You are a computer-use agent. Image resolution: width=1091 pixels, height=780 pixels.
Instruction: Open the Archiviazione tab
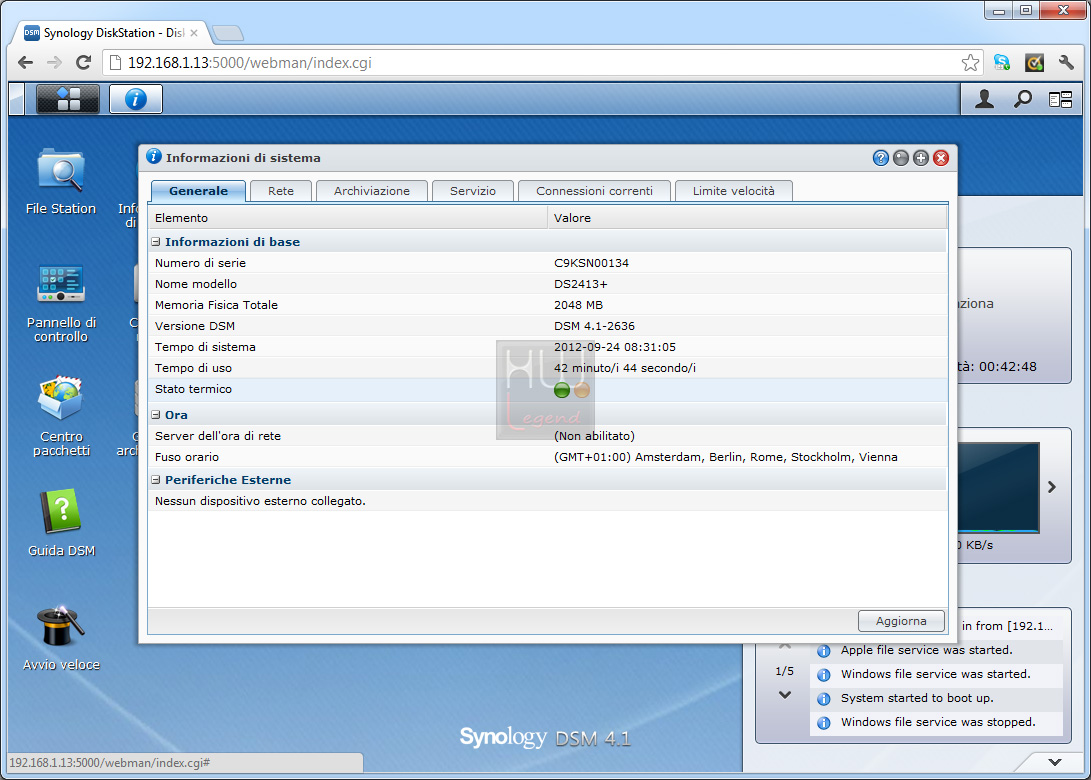[372, 191]
